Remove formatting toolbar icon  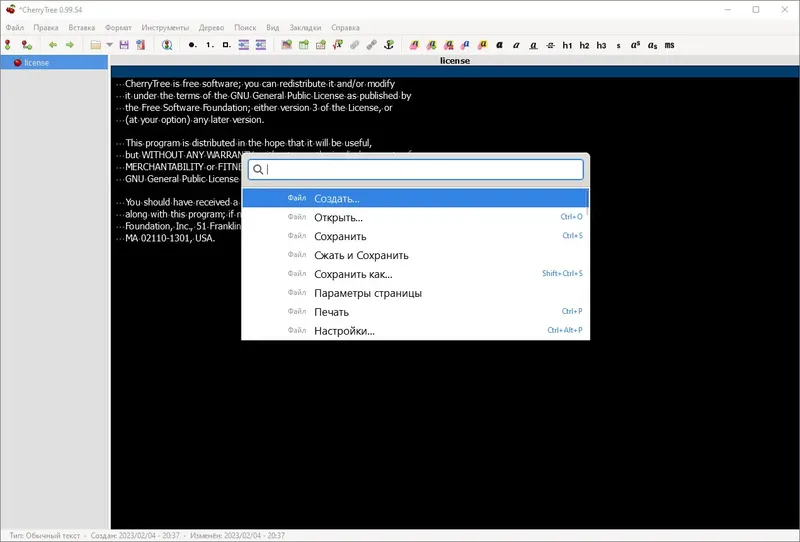[x=448, y=45]
